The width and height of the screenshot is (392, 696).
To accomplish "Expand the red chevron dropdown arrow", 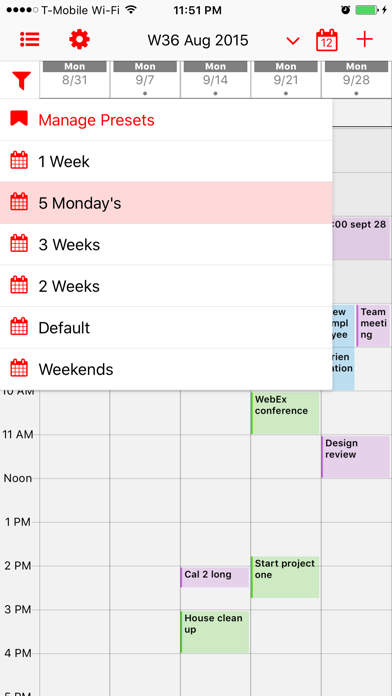I will pos(293,41).
